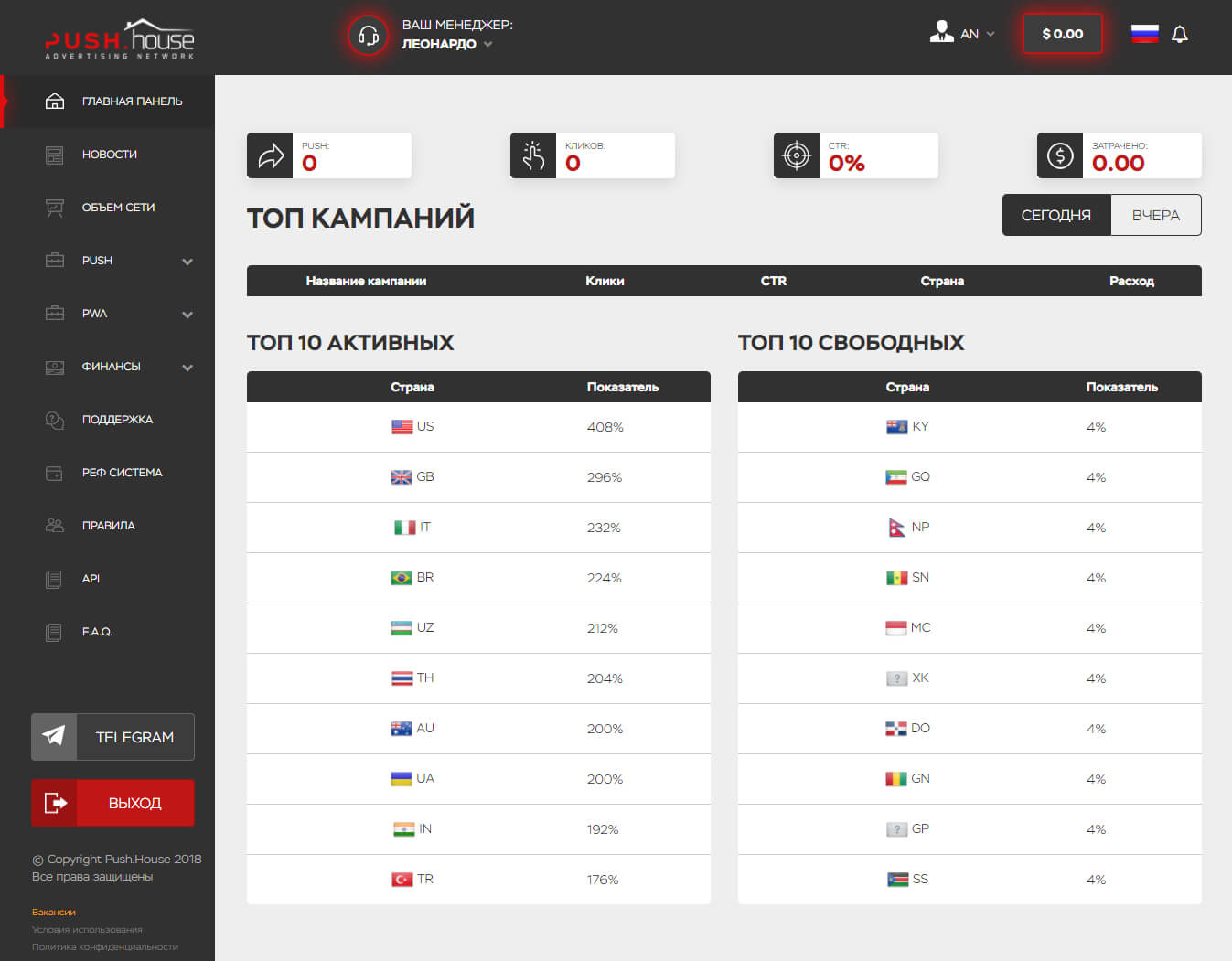1232x961 pixels.
Task: Expand the manager Леонардо dropdown
Action: 488,44
